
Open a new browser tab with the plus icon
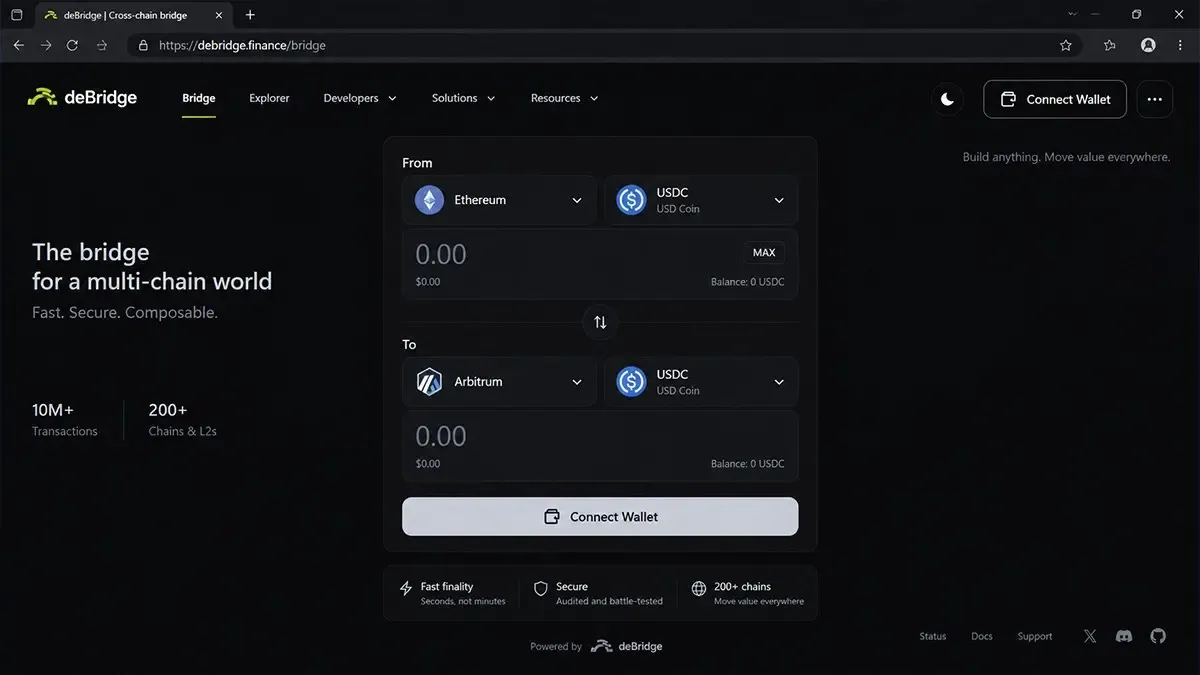250,15
